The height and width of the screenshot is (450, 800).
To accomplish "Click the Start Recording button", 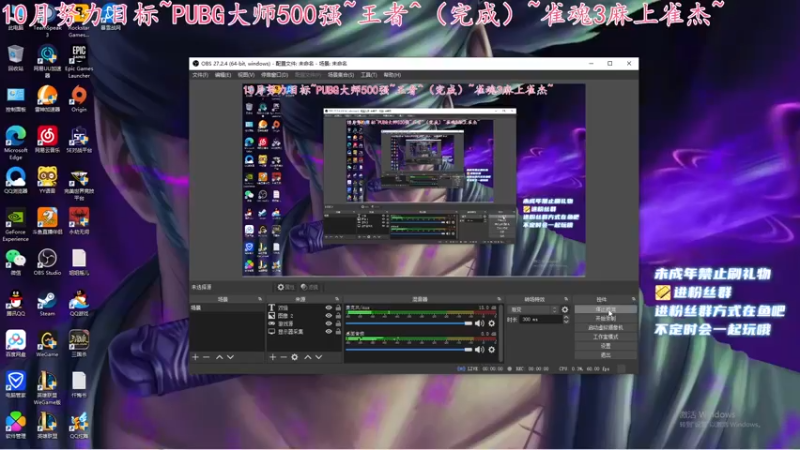I will click(606, 318).
